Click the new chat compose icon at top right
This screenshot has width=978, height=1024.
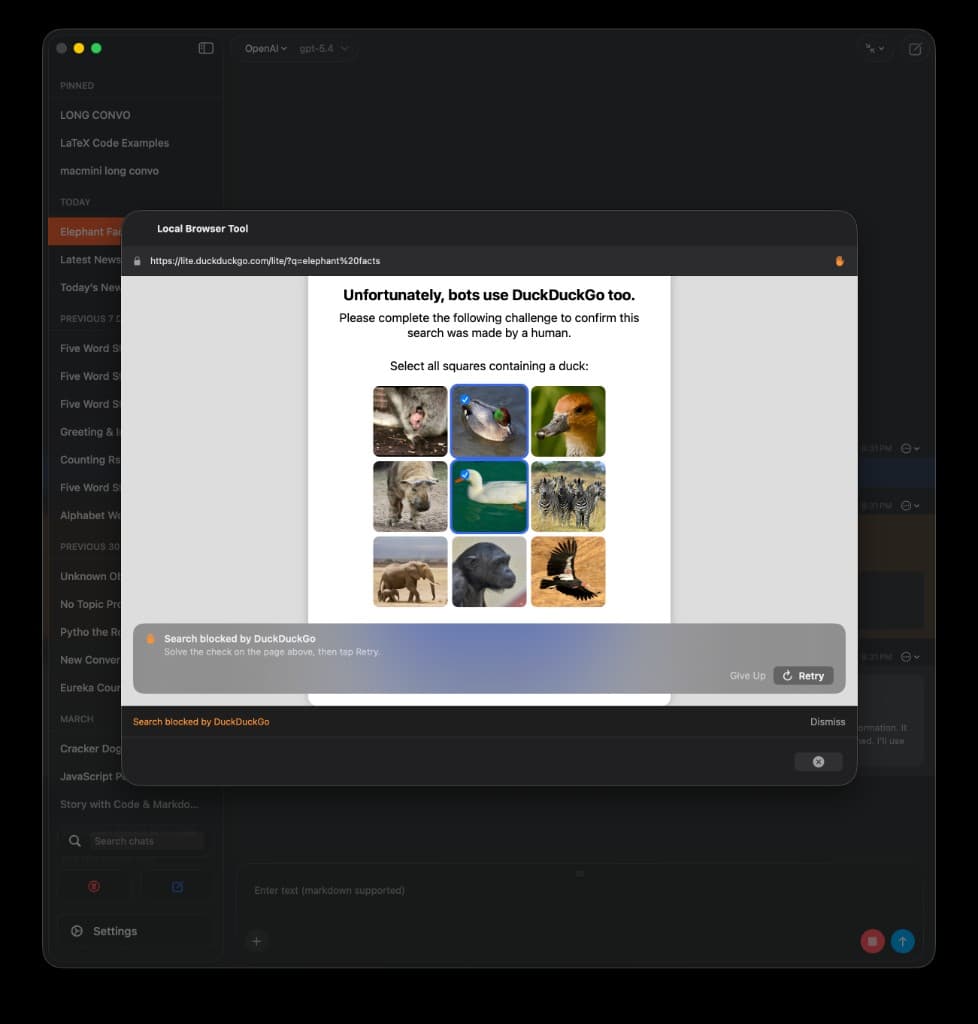pyautogui.click(x=914, y=48)
